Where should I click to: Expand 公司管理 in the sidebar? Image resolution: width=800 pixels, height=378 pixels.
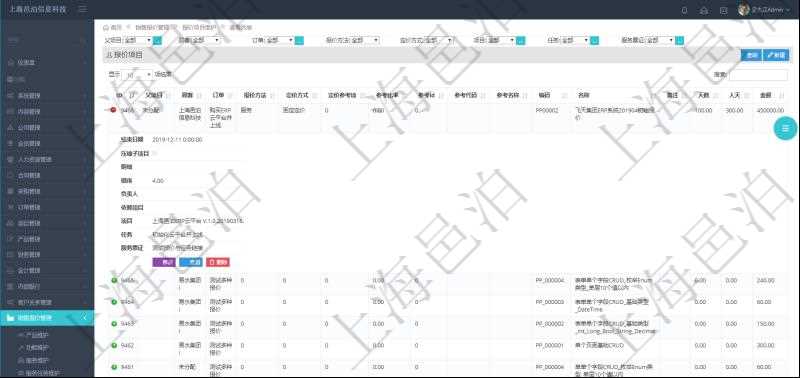[47, 128]
